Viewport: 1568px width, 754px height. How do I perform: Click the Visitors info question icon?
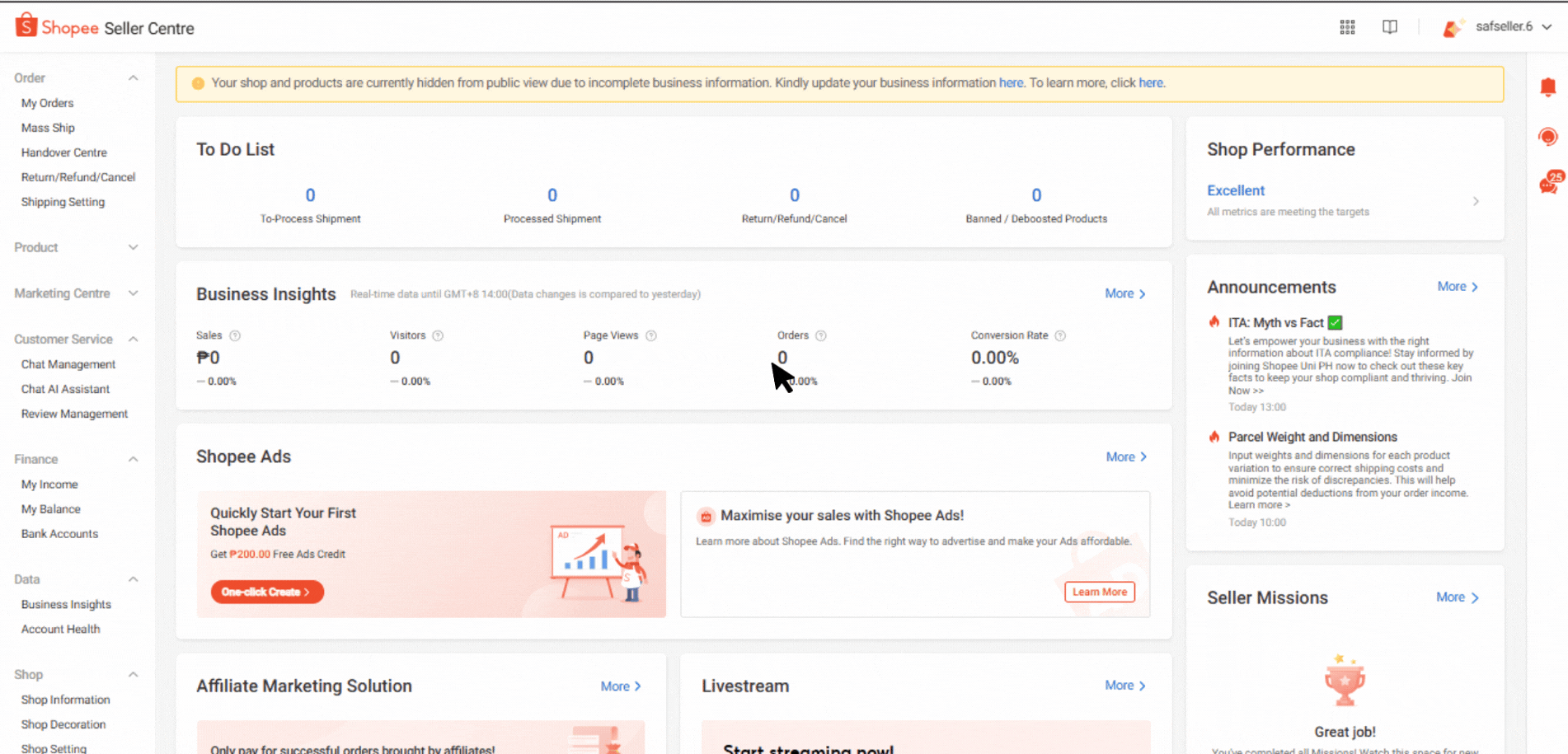tap(438, 335)
